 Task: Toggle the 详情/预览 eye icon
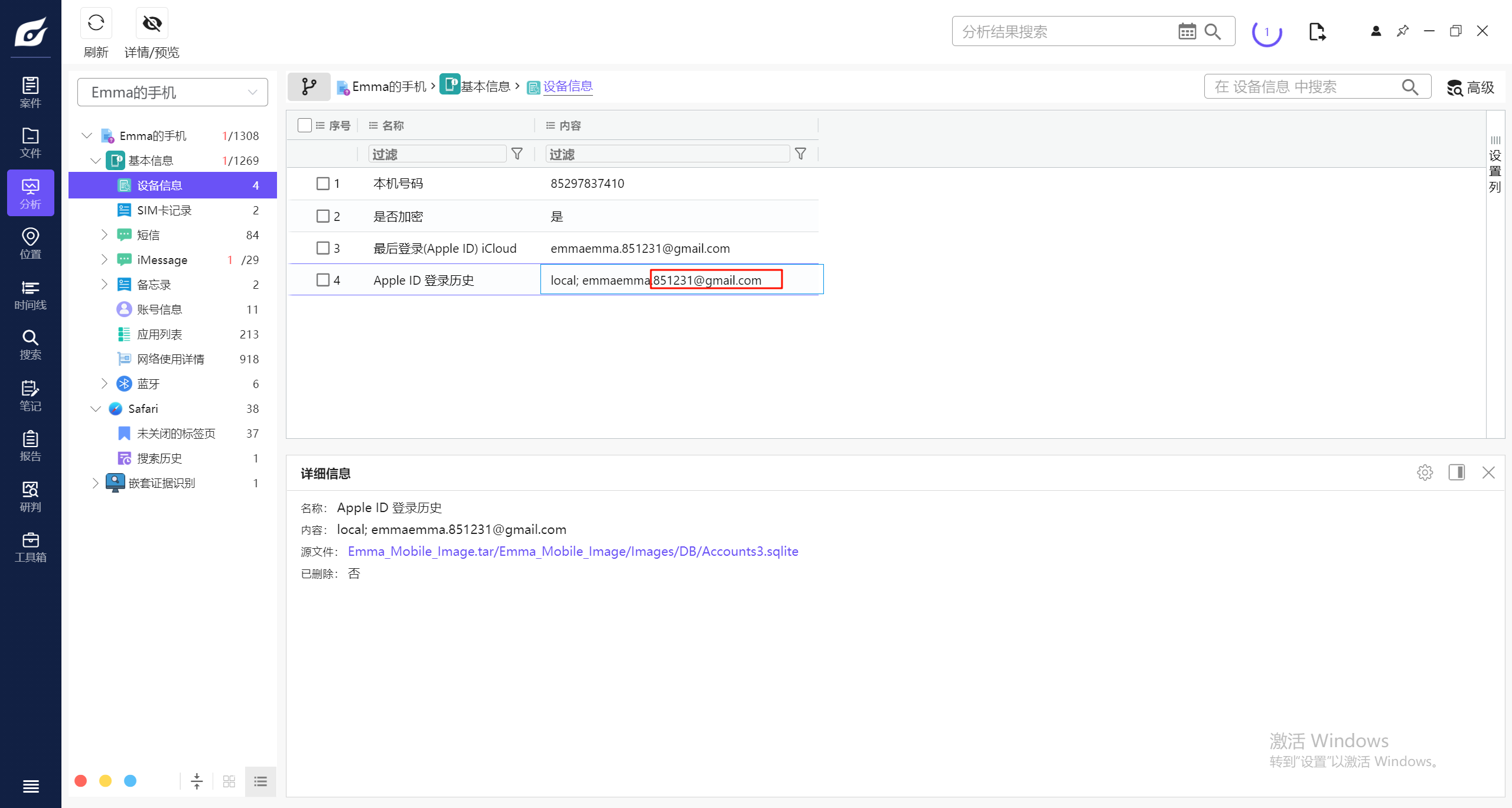pyautogui.click(x=152, y=24)
